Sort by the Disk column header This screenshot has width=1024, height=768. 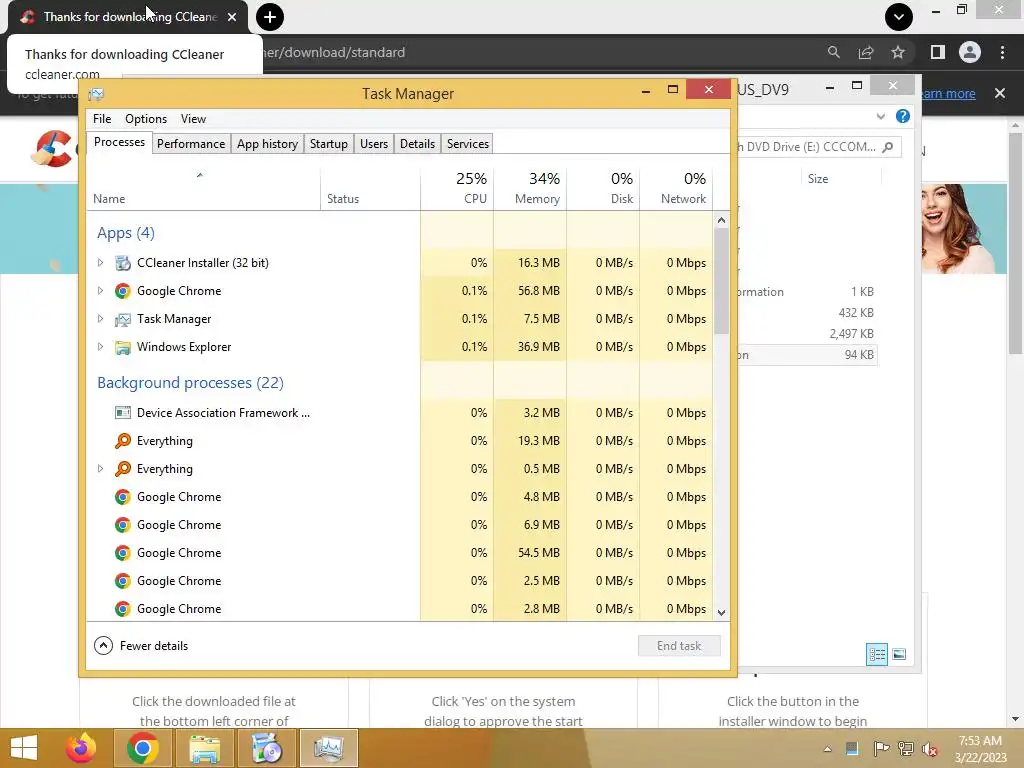(603, 187)
